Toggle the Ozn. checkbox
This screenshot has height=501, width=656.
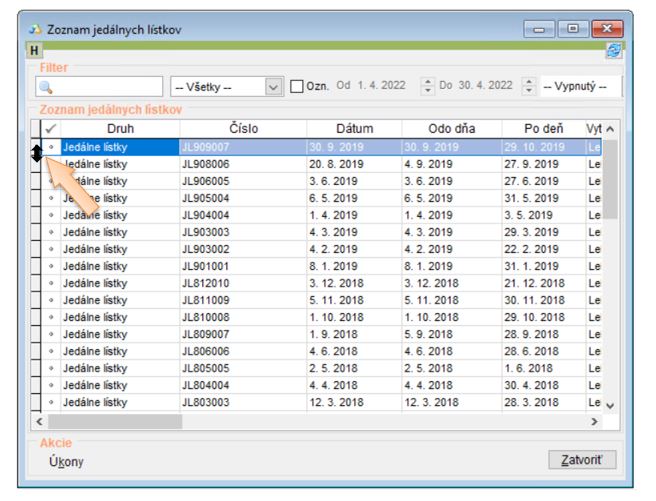click(297, 87)
